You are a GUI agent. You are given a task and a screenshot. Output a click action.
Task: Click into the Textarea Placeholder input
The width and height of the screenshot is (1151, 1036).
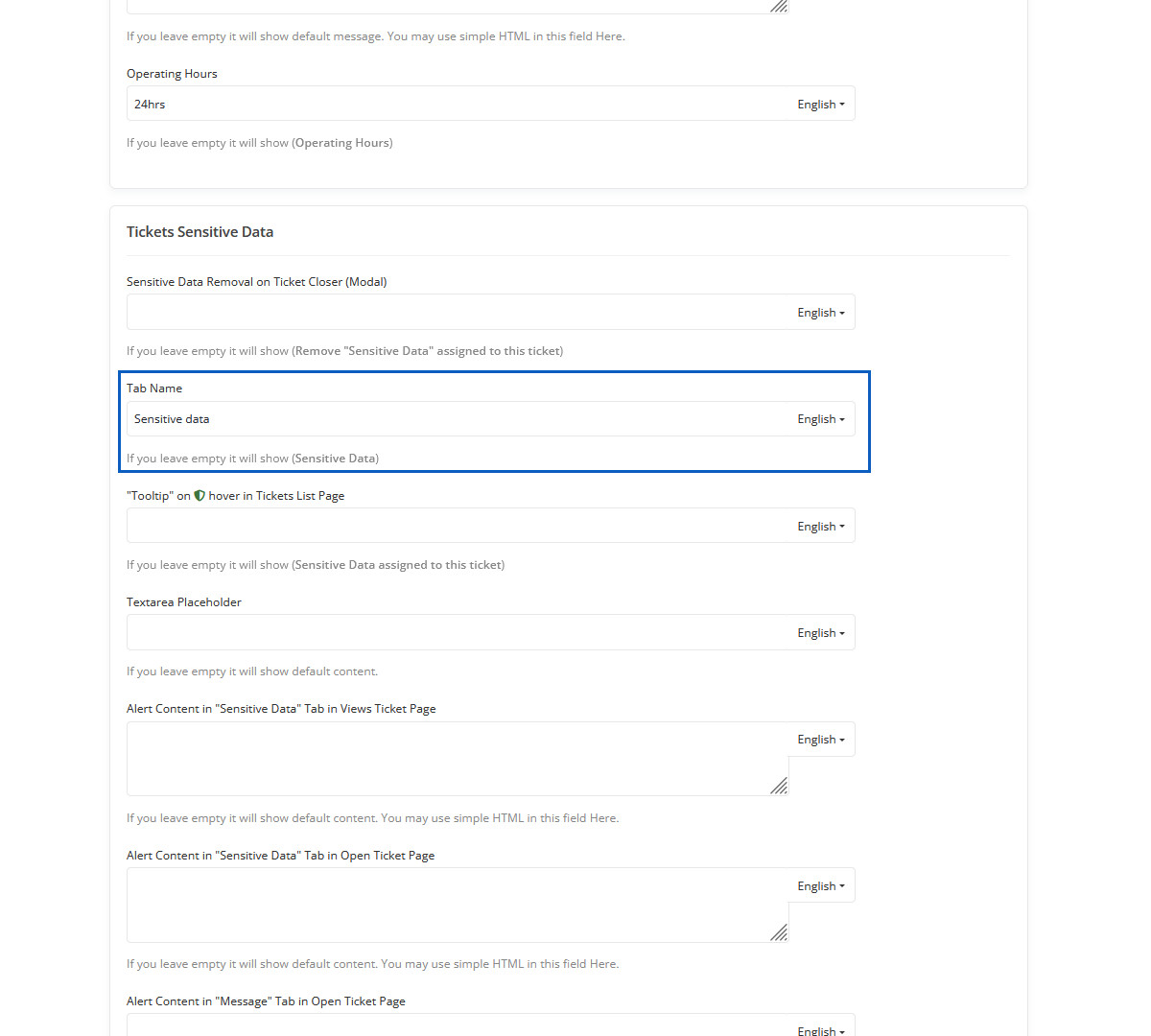[456, 633]
